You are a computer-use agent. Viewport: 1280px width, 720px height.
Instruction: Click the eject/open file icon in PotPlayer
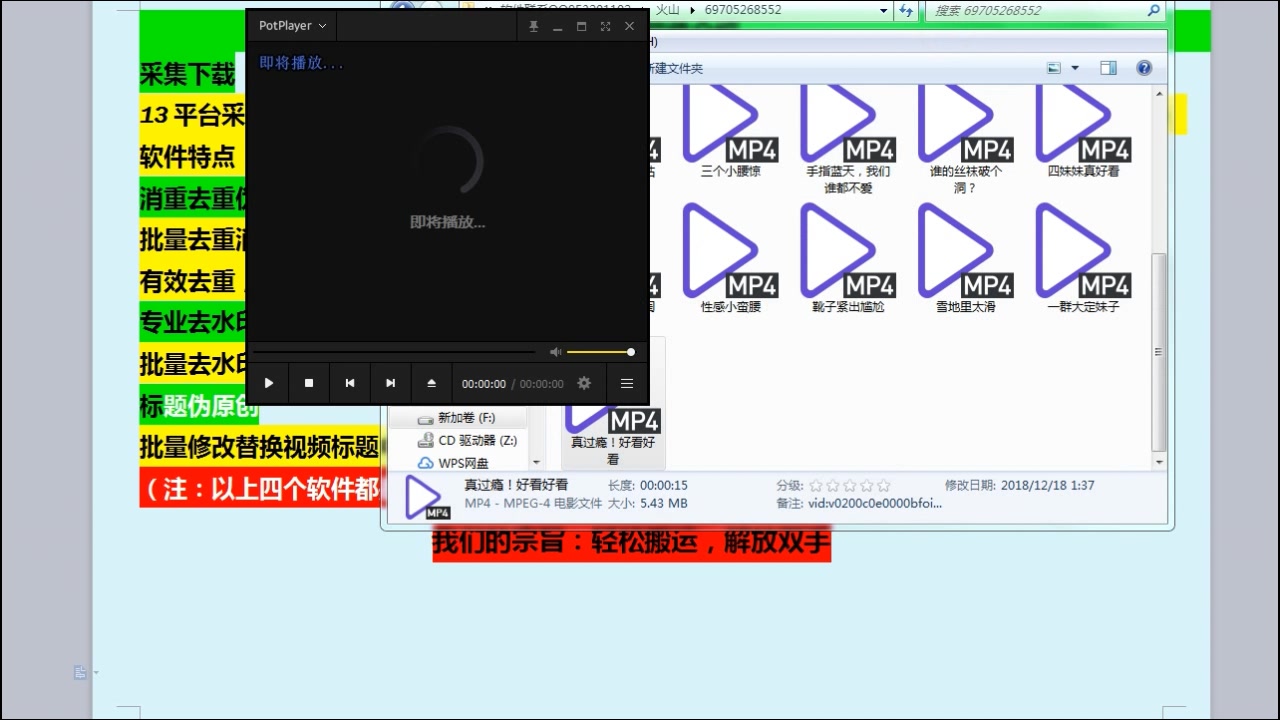coord(432,383)
